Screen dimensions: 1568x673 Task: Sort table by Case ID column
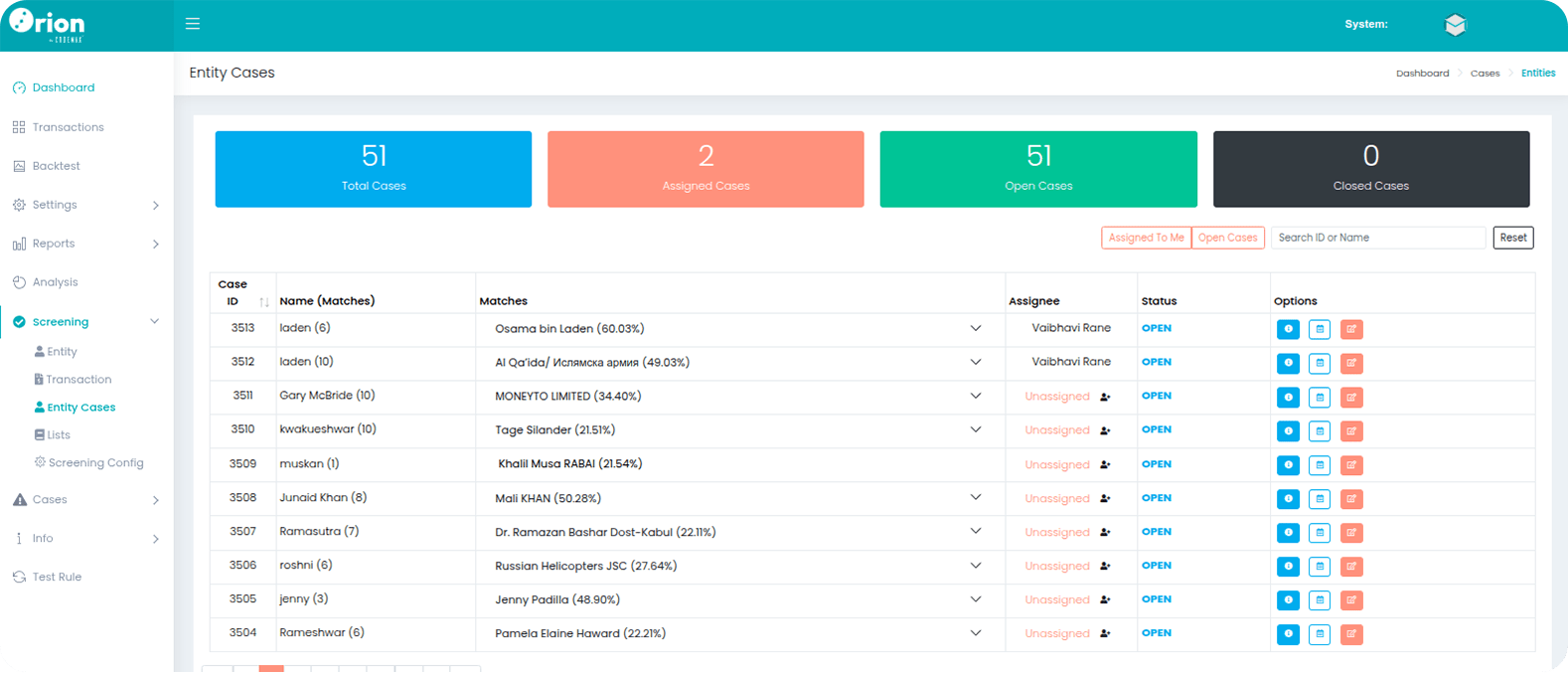[x=264, y=301]
